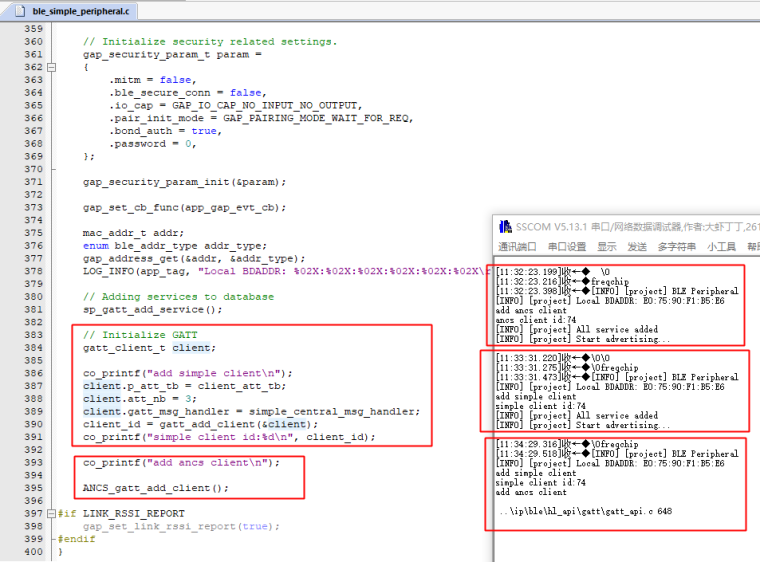Click the SSCOM application icon in title bar

tap(504, 226)
